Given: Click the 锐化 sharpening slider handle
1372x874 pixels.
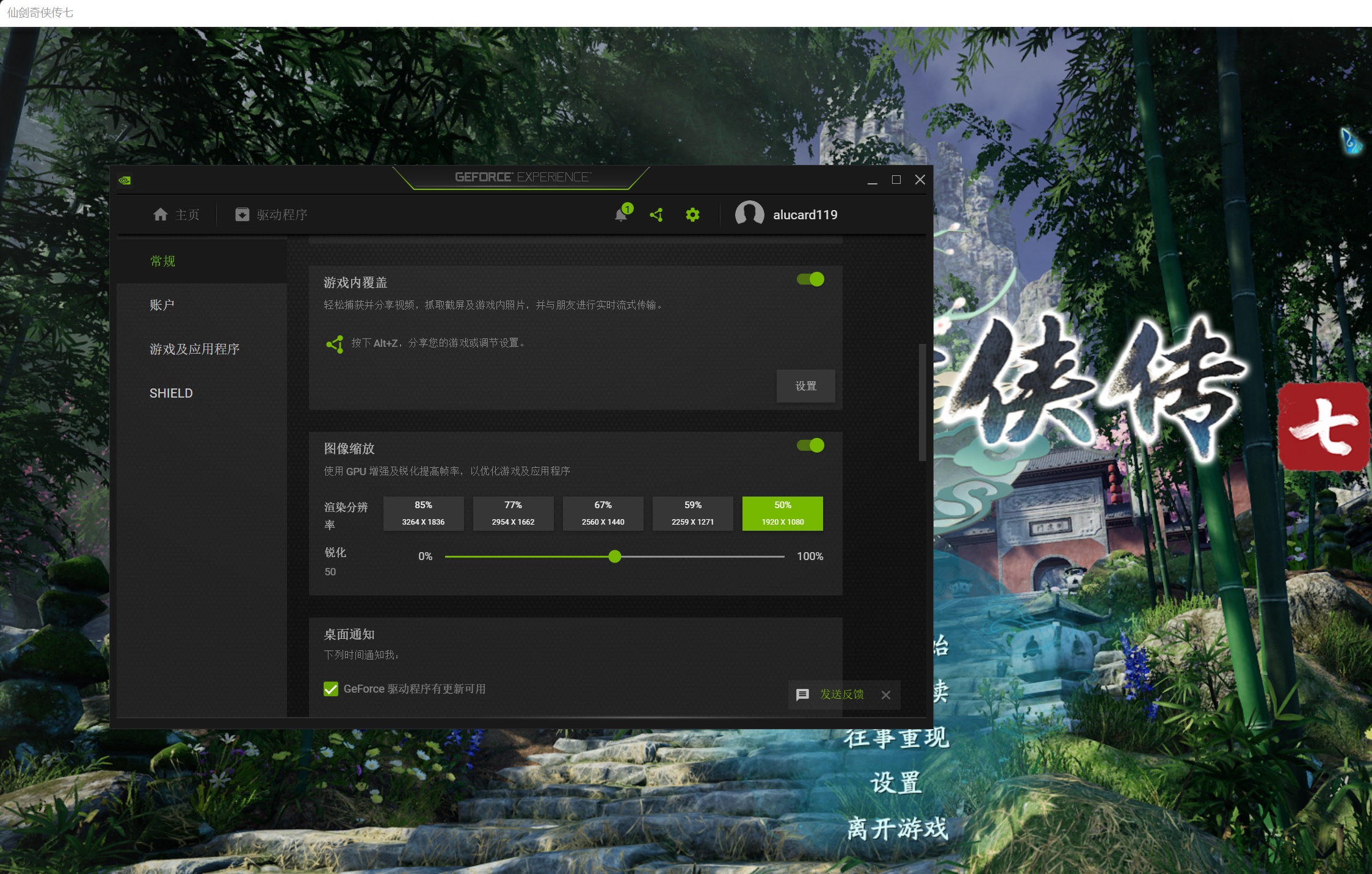Looking at the screenshot, I should point(615,556).
